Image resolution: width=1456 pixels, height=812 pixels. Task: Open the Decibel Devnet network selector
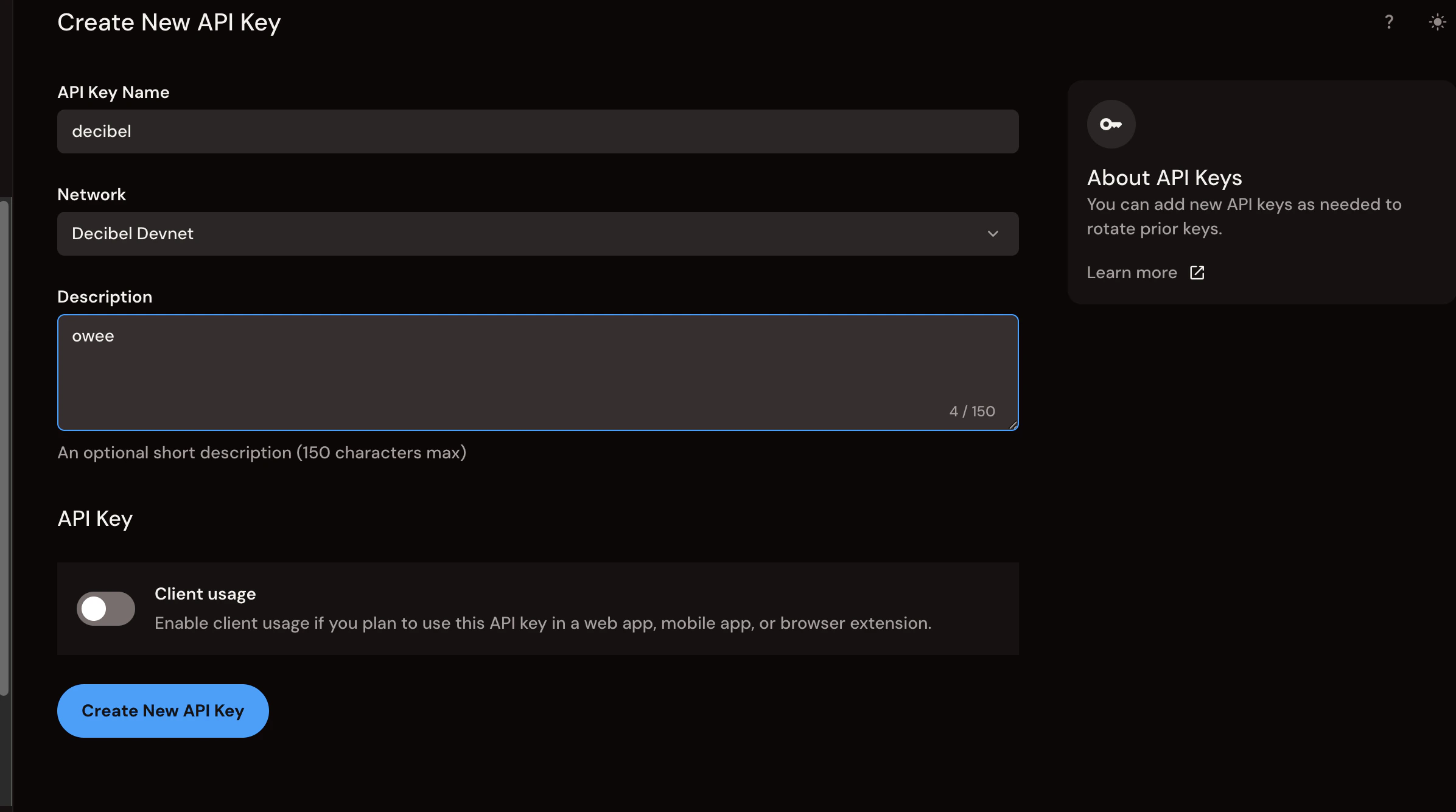click(537, 234)
